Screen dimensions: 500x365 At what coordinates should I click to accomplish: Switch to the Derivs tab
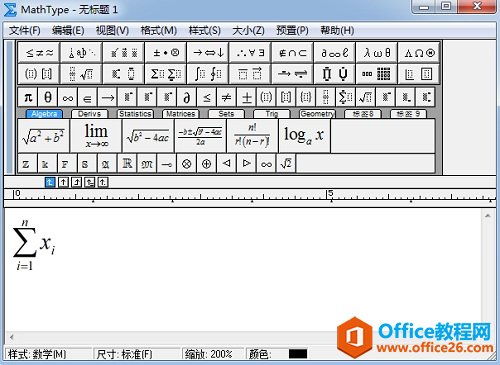[89, 114]
